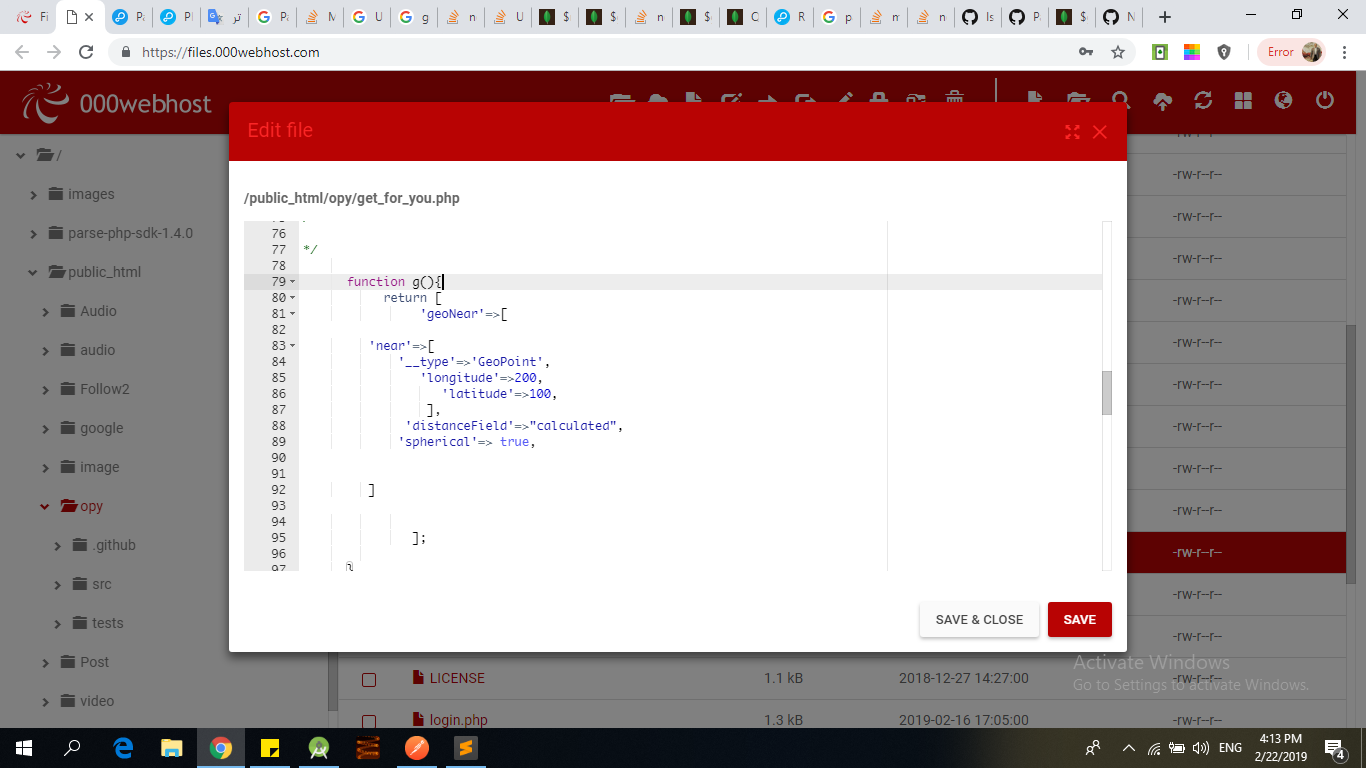Switch to the Google Translate tab
Image resolution: width=1366 pixels, height=768 pixels.
(x=226, y=17)
